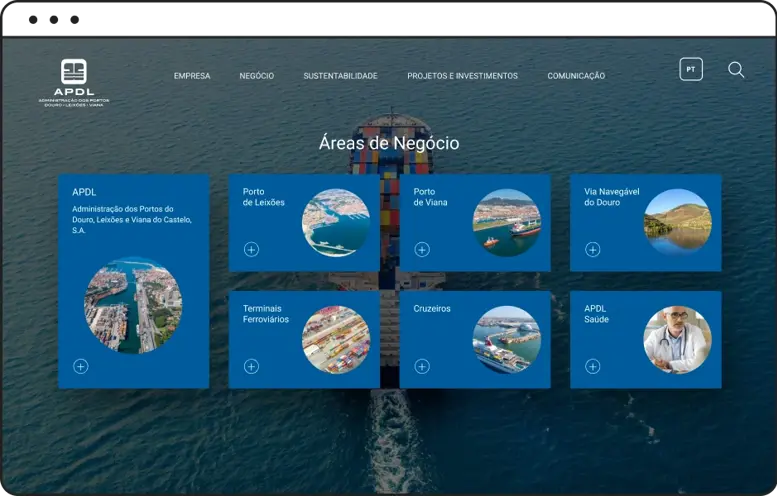Select the Terminais Ferroviários title
The width and height of the screenshot is (777, 496).
pos(266,314)
